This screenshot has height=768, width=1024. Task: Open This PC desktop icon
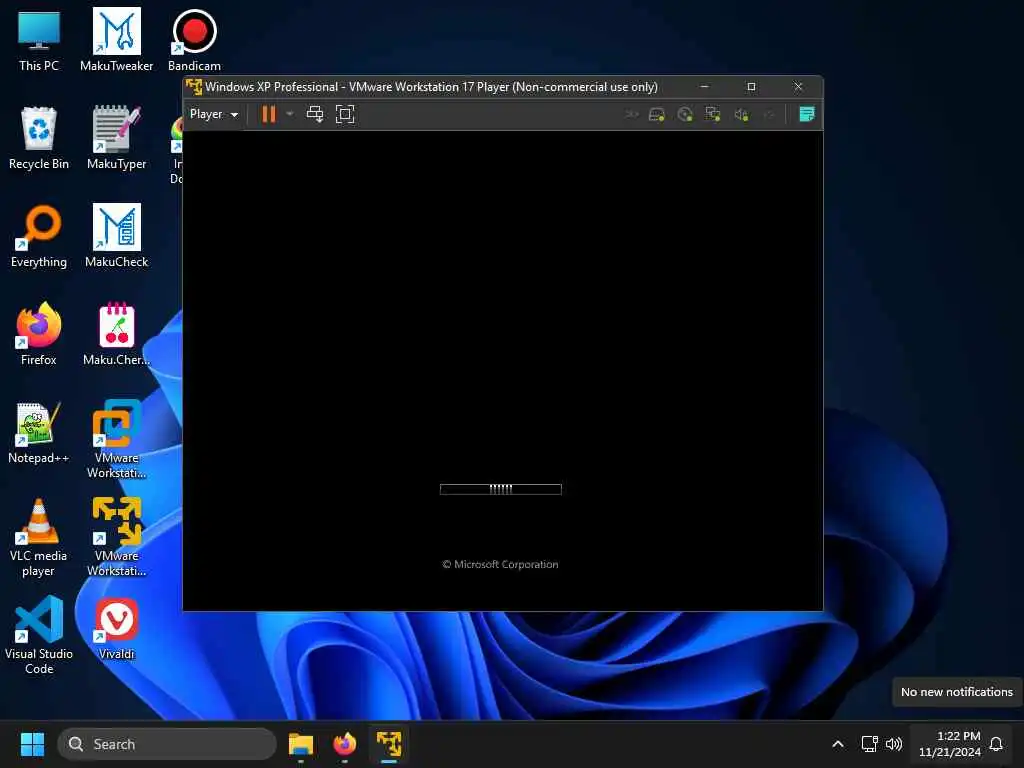[39, 40]
